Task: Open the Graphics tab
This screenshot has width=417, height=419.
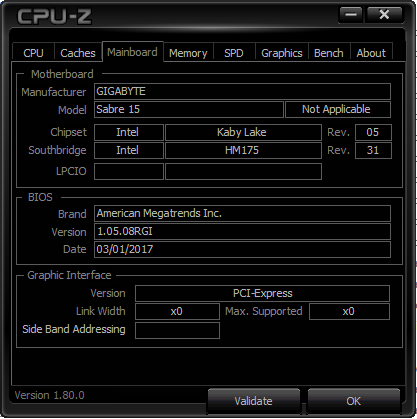Action: [282, 53]
